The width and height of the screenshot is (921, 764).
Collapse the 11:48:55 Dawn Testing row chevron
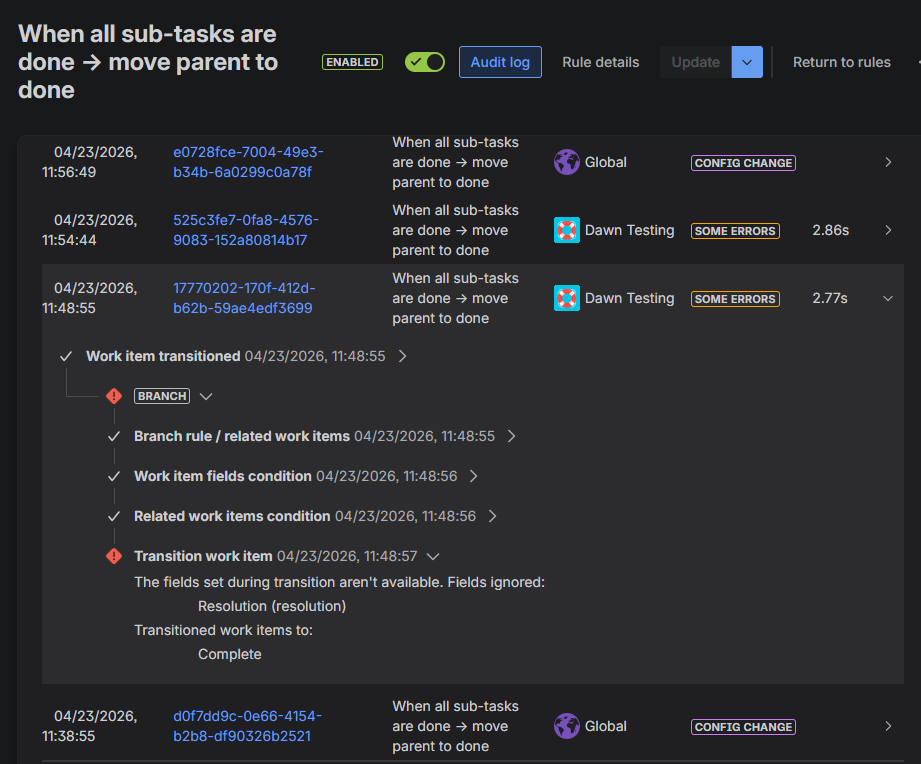pos(888,298)
